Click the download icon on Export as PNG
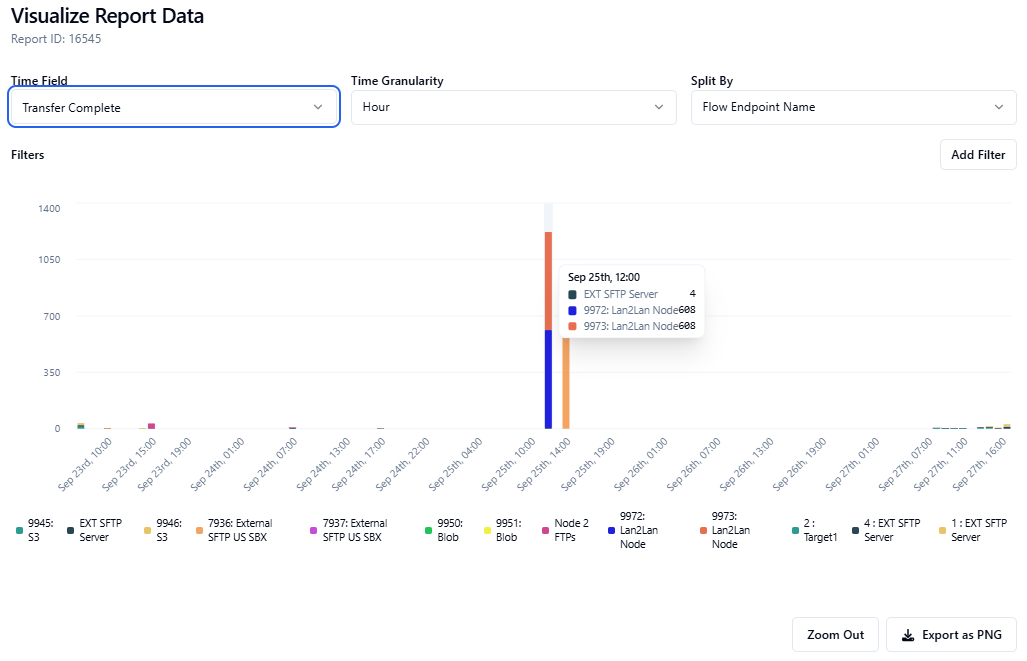The height and width of the screenshot is (661, 1027). (x=908, y=635)
